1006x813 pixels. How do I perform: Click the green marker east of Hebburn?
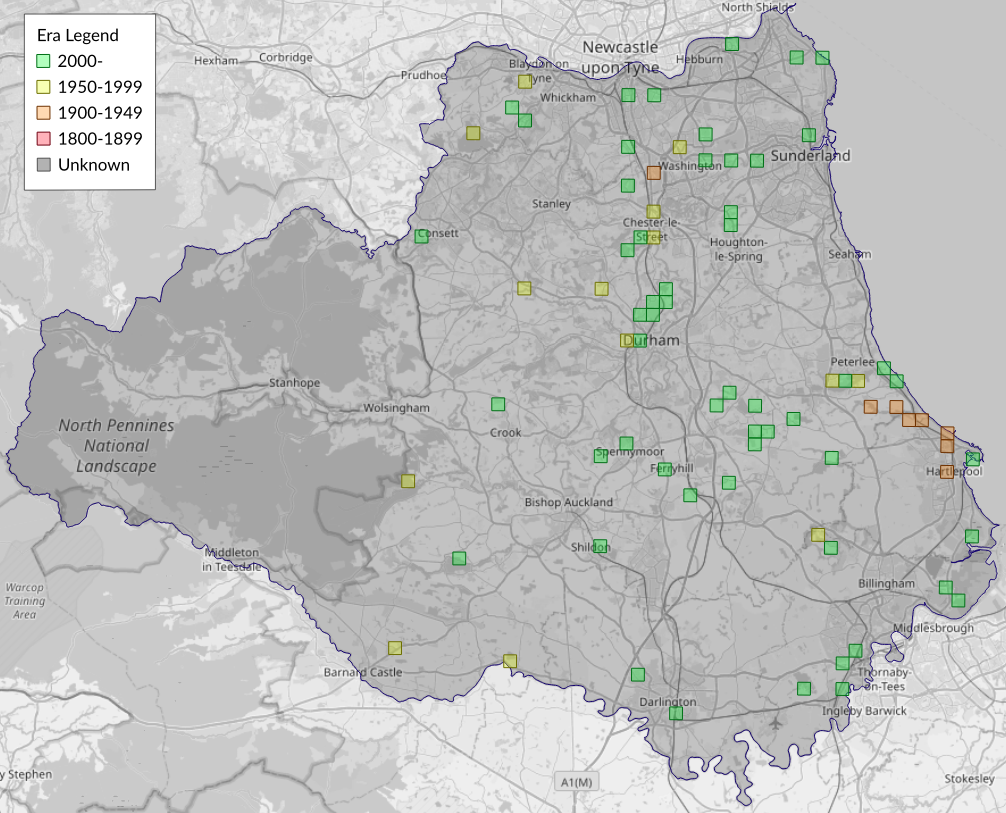coord(732,44)
